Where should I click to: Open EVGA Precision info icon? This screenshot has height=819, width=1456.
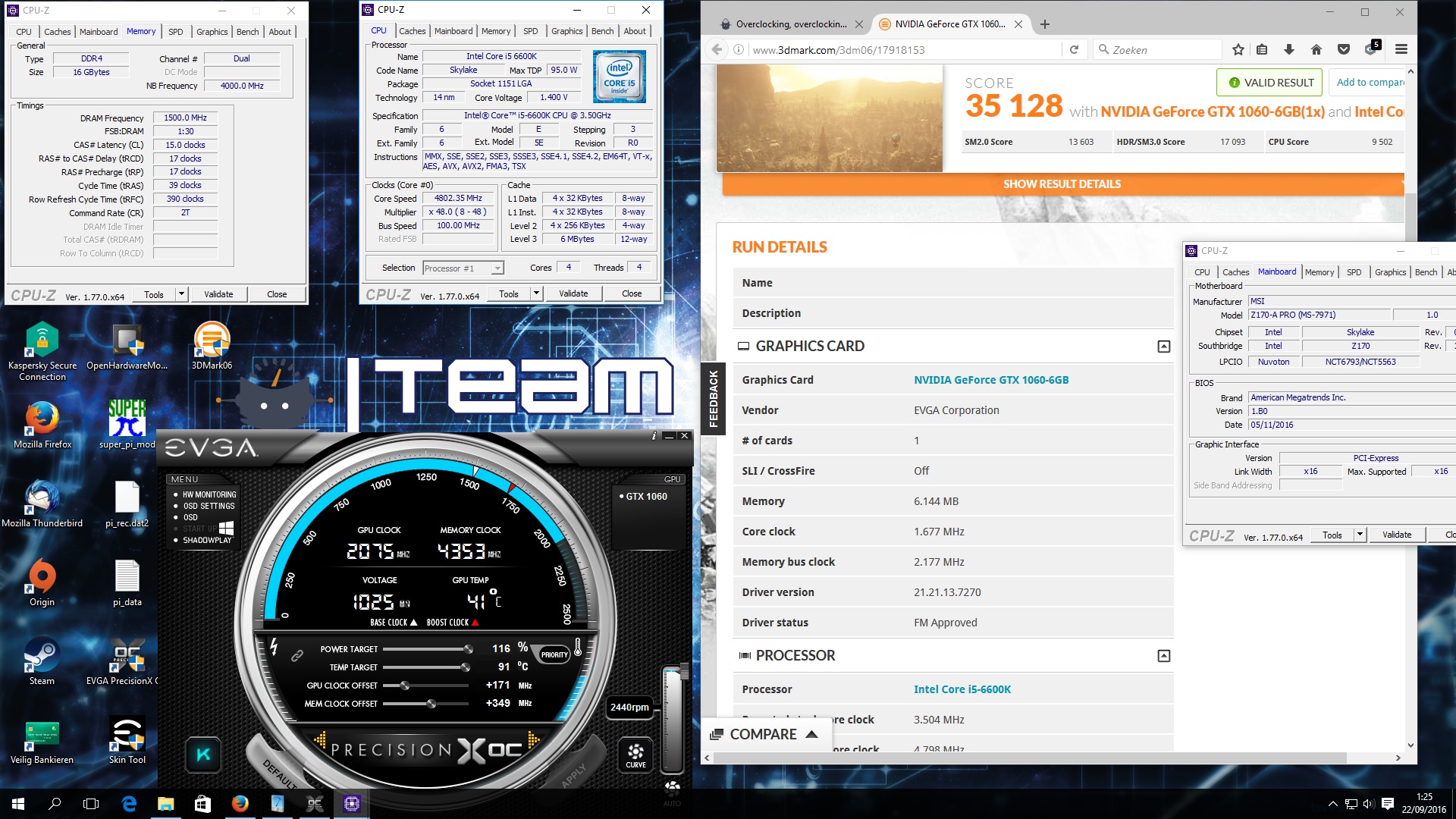click(654, 435)
